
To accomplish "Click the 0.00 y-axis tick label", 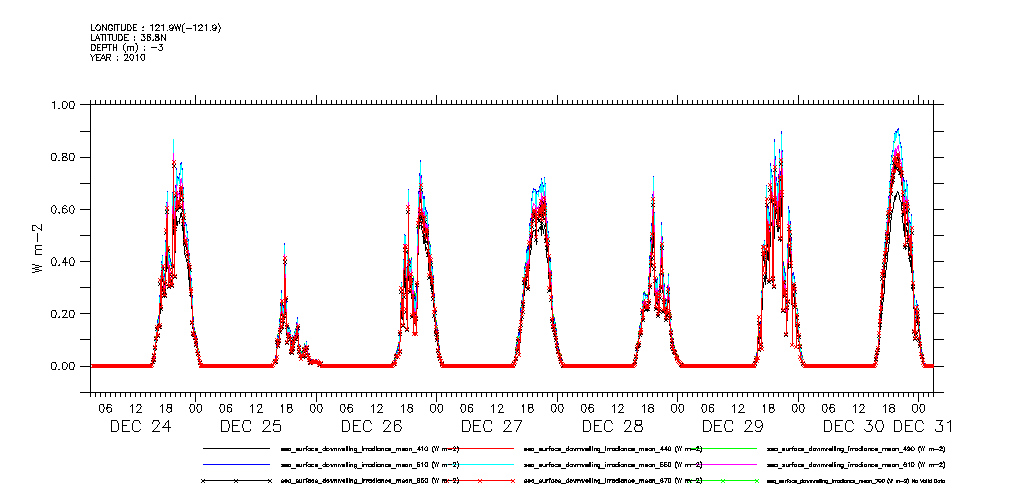I will pos(63,366).
